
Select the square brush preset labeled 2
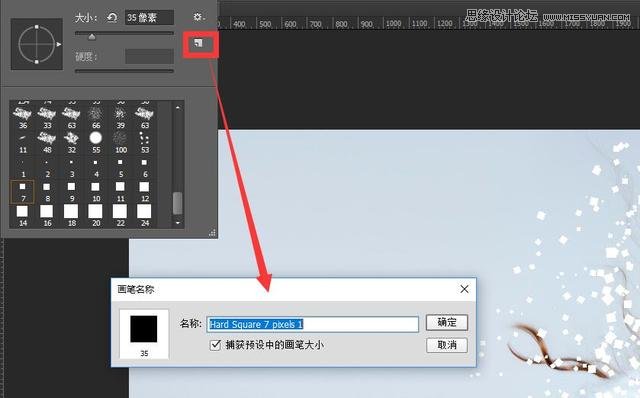pyautogui.click(x=47, y=167)
